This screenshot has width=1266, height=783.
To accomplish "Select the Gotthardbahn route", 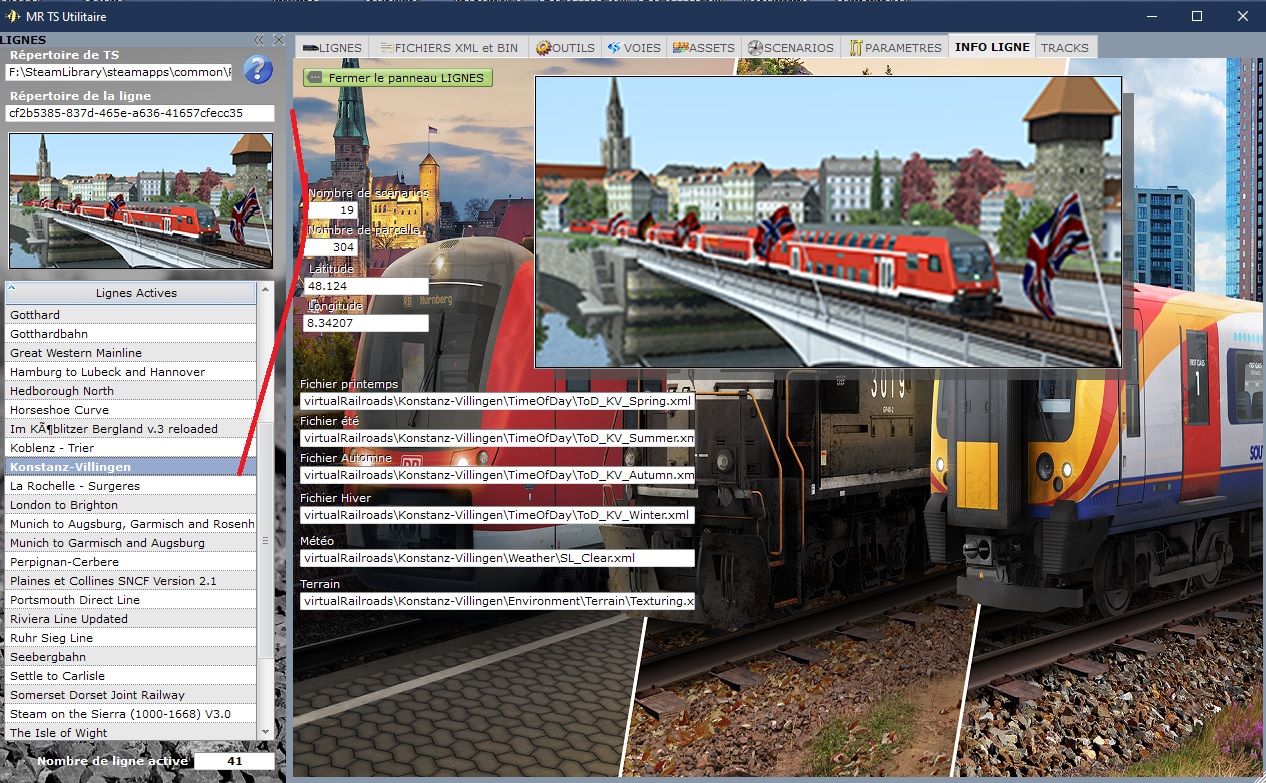I will pos(130,334).
